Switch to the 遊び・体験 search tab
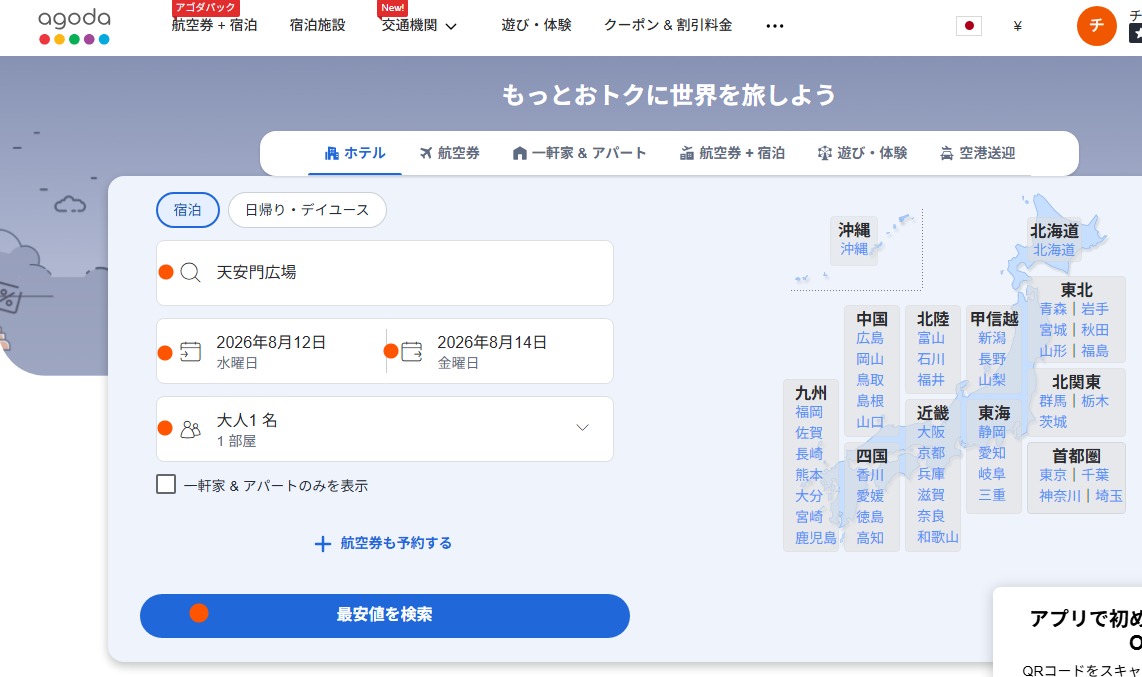This screenshot has width=1142, height=677. pos(862,153)
